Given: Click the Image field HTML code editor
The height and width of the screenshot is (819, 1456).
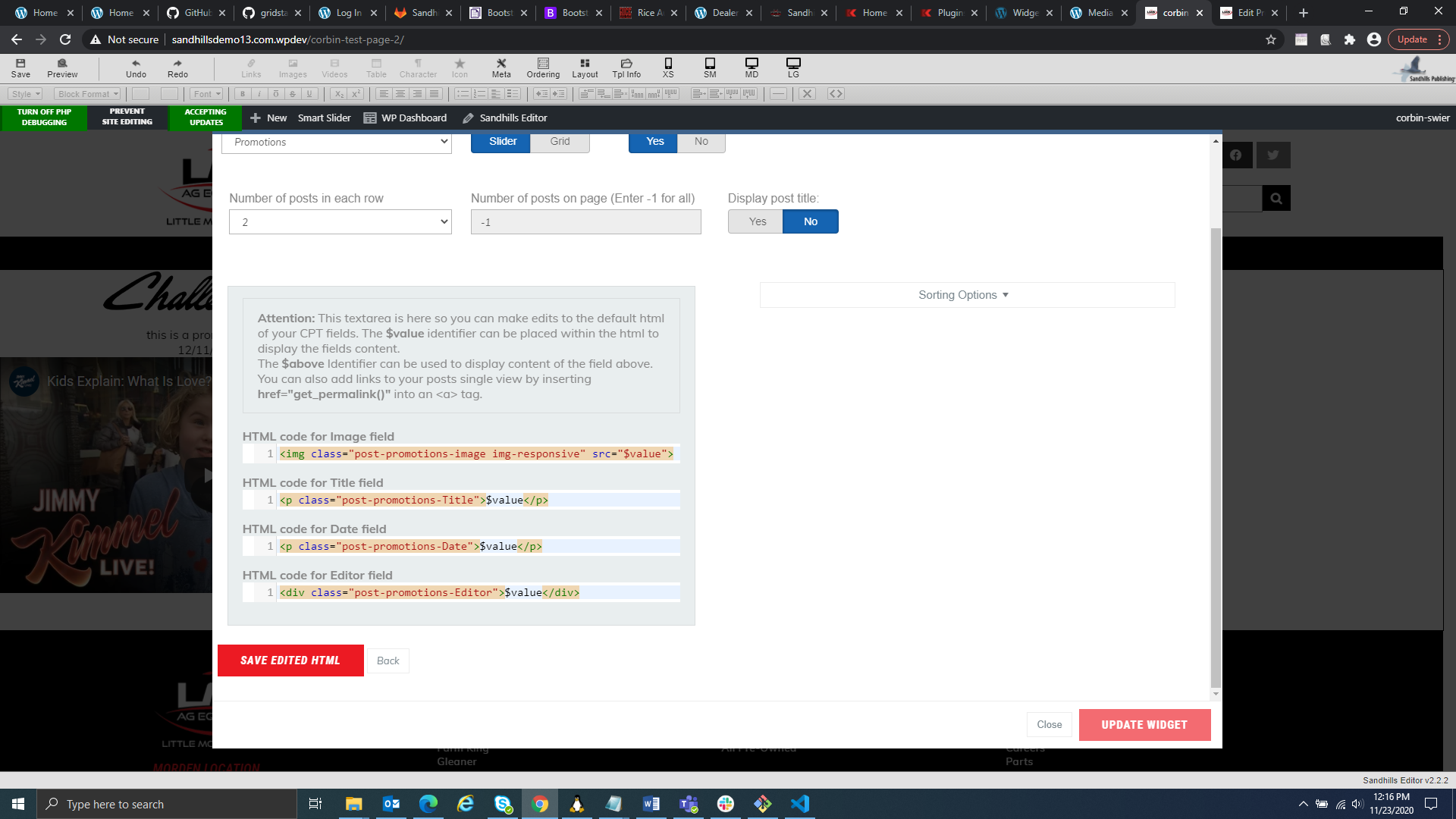Looking at the screenshot, I should [461, 454].
